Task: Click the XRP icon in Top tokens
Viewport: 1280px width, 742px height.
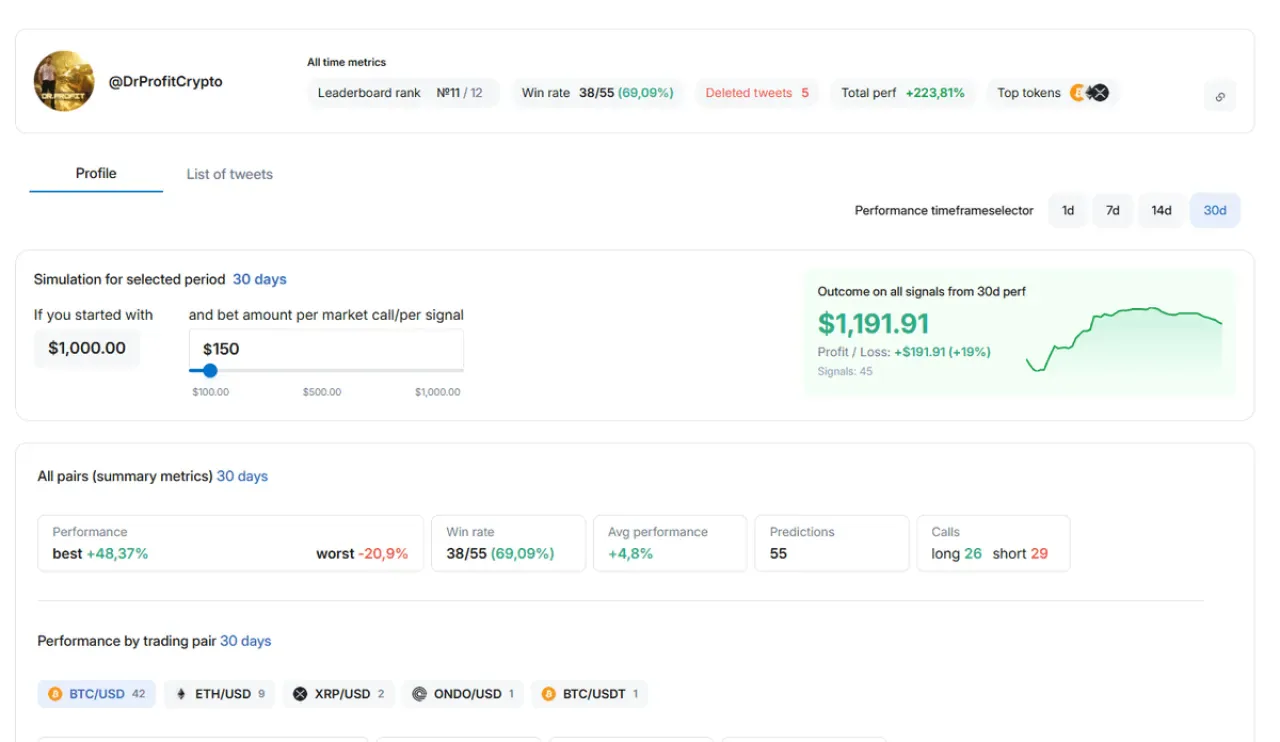Action: click(x=1100, y=93)
